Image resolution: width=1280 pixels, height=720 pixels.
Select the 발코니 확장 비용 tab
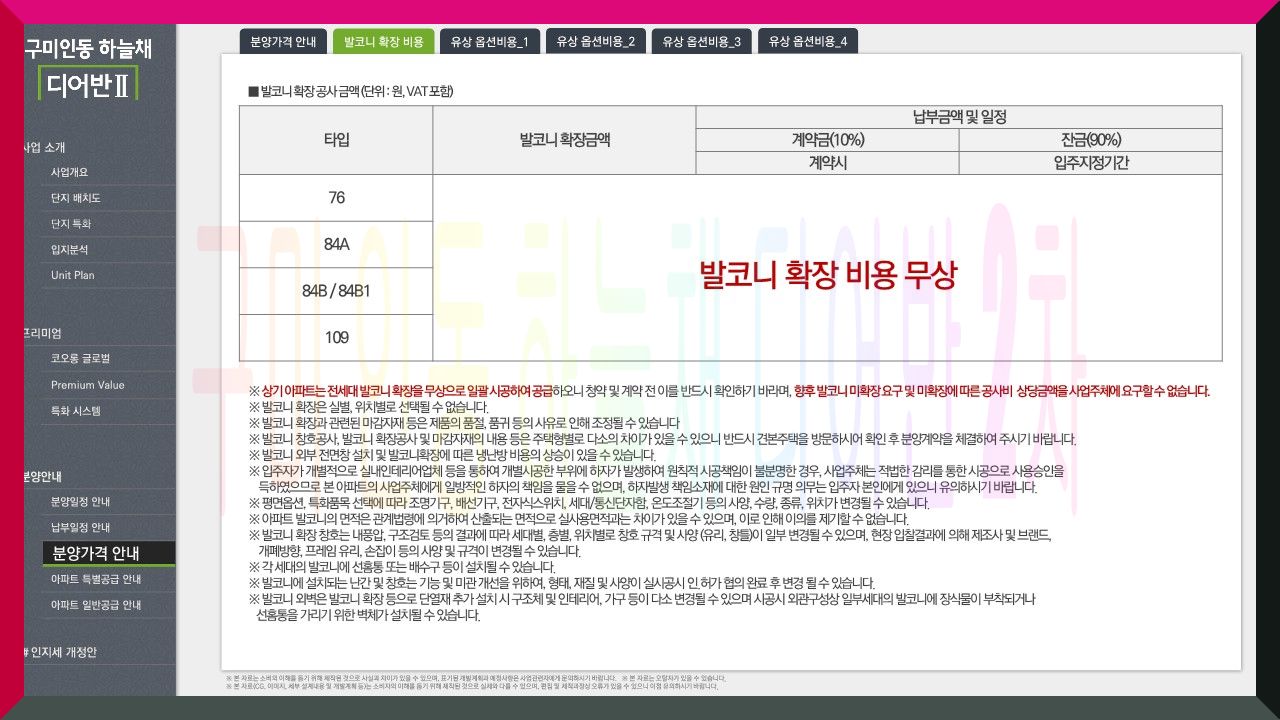click(383, 41)
